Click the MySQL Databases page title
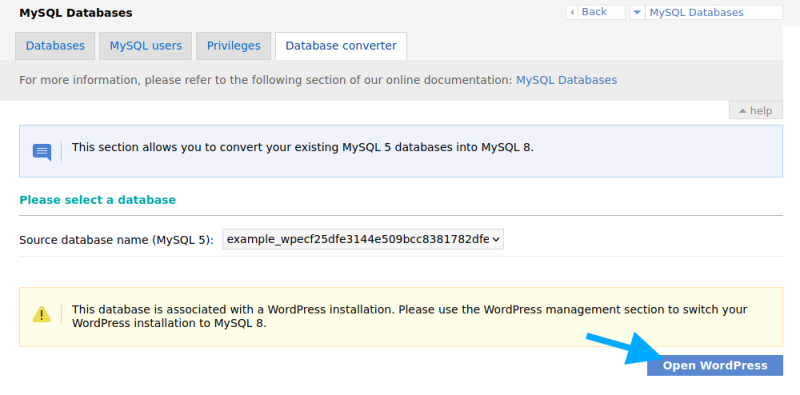800x395 pixels. (x=76, y=13)
